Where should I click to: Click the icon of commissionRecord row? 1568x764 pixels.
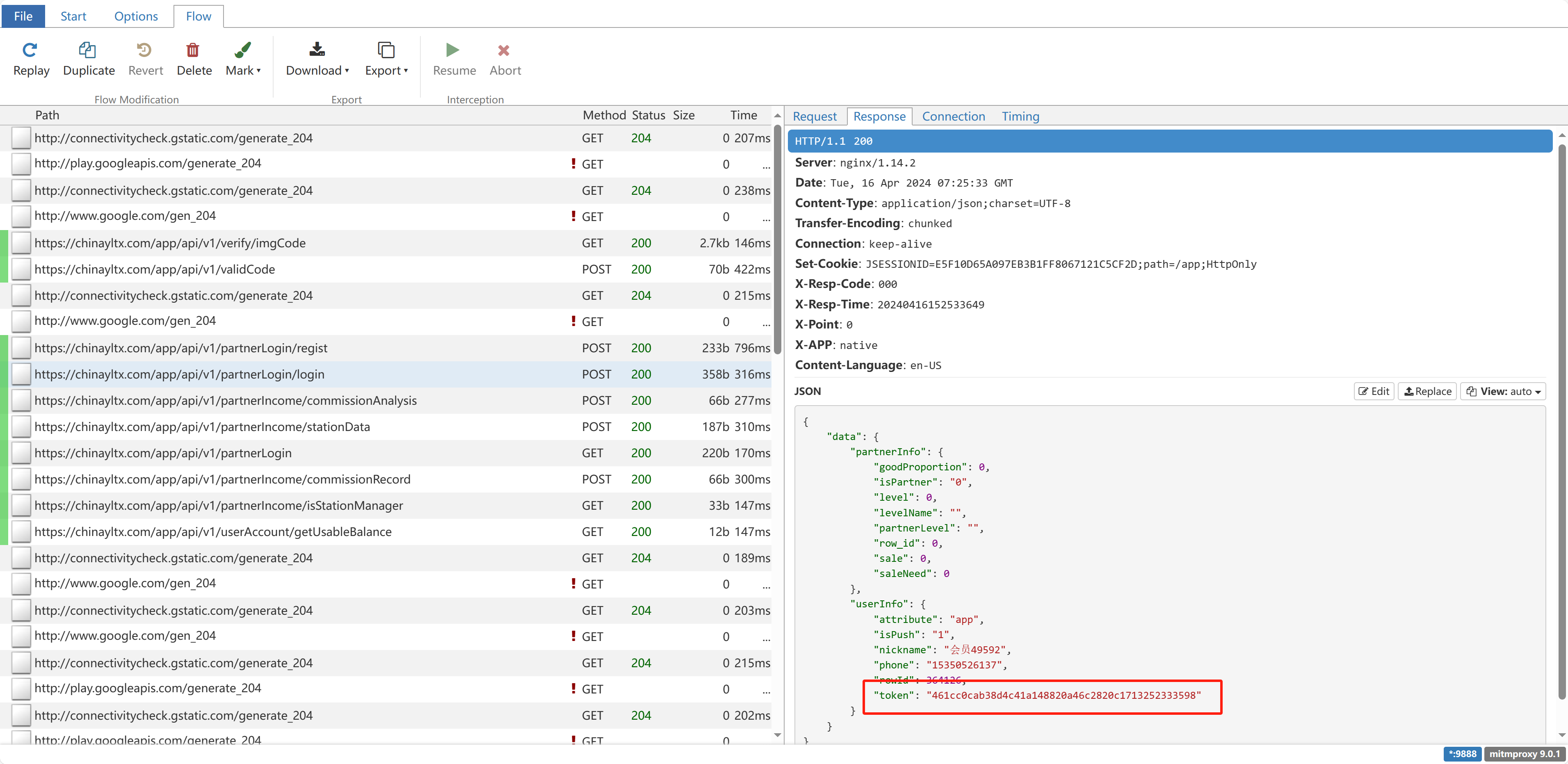coord(21,479)
